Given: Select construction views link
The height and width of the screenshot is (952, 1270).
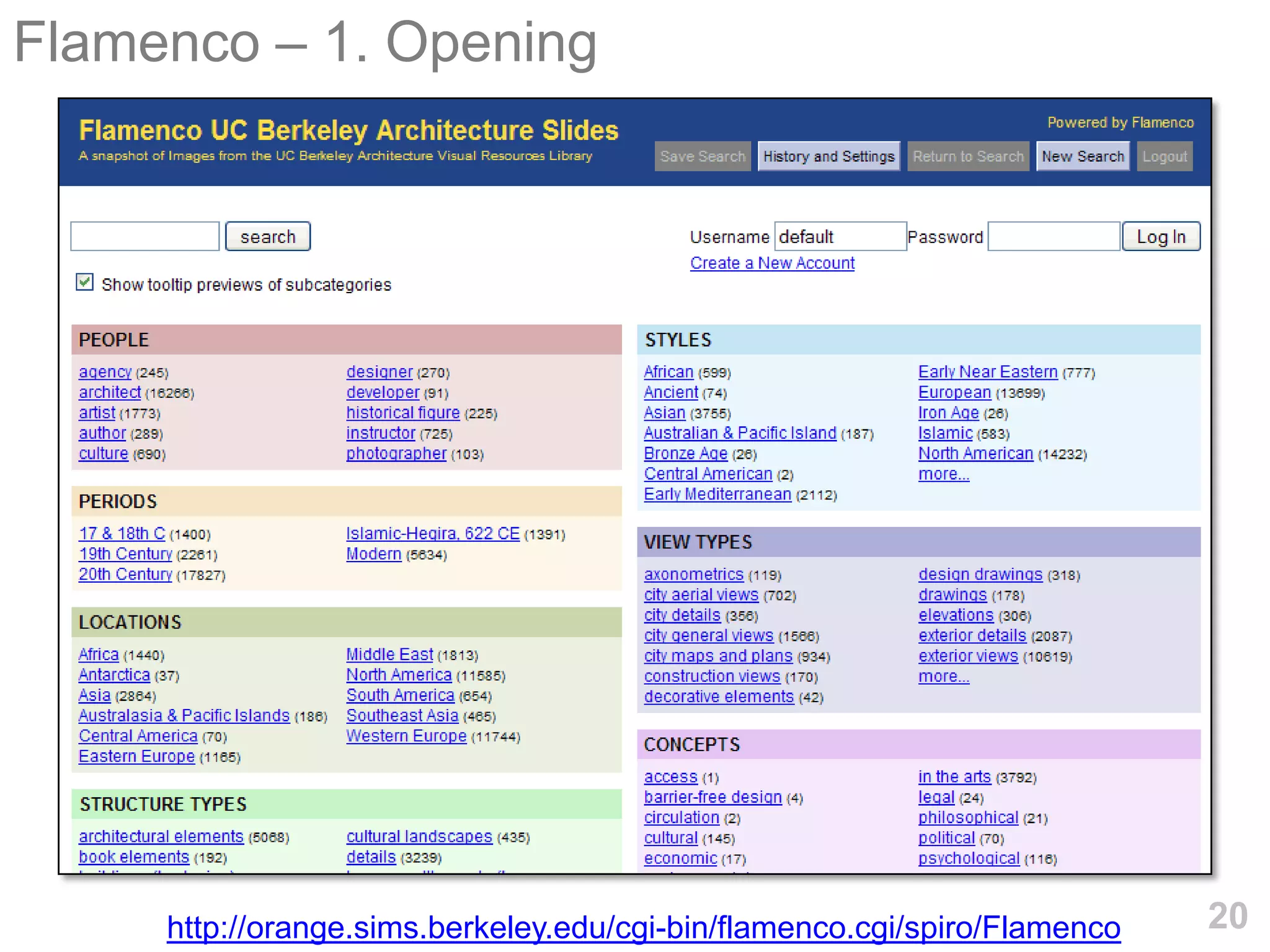Looking at the screenshot, I should tap(713, 677).
